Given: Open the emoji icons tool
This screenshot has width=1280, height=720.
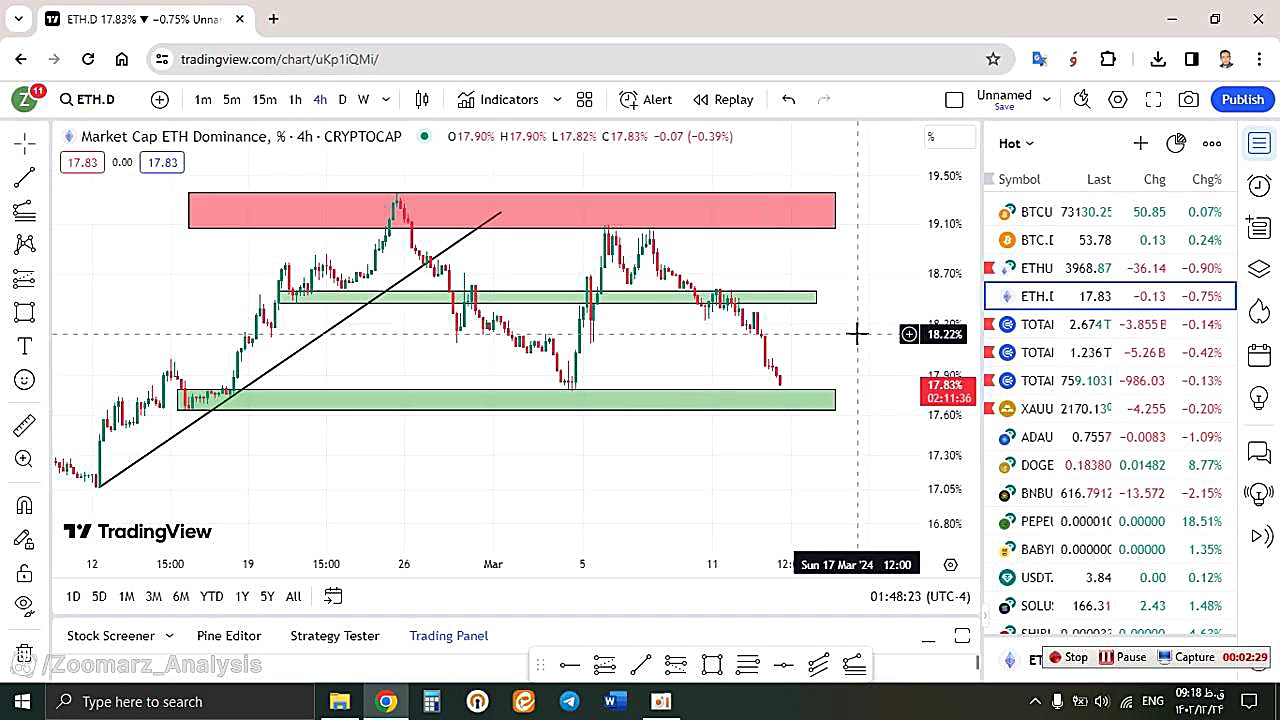Looking at the screenshot, I should (25, 380).
